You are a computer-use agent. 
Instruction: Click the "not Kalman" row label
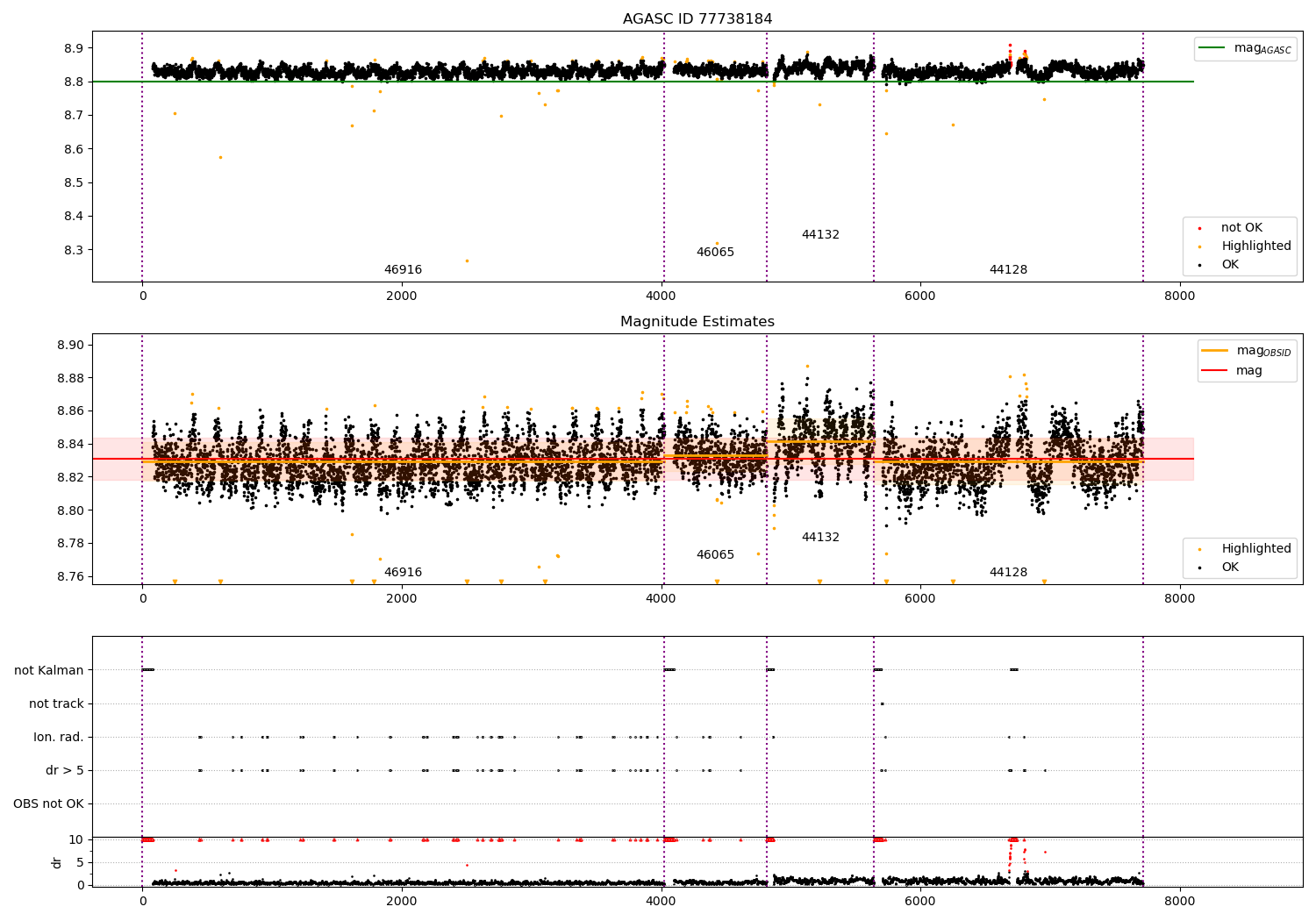[49, 671]
